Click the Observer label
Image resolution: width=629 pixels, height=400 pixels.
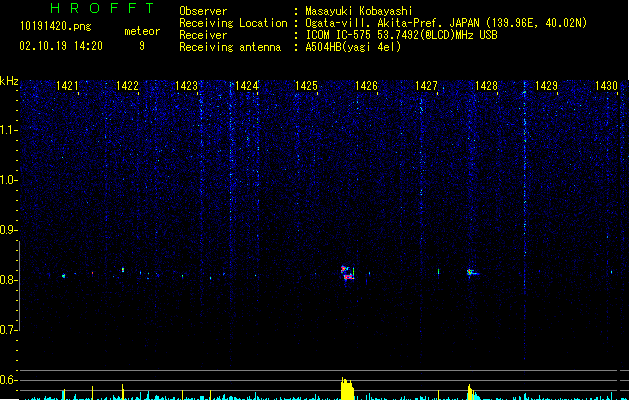point(203,11)
